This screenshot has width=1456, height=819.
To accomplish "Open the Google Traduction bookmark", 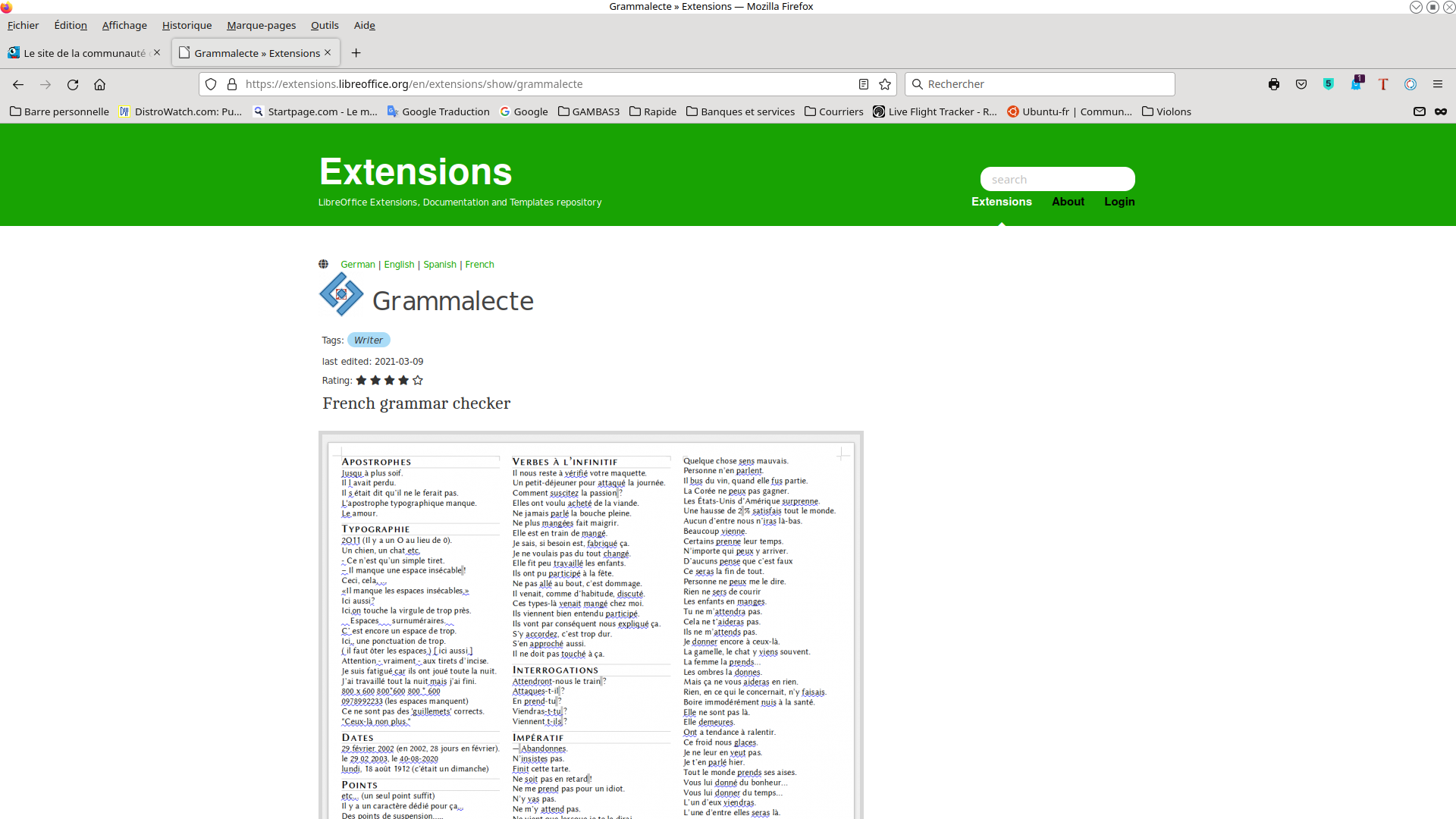I will coord(438,111).
